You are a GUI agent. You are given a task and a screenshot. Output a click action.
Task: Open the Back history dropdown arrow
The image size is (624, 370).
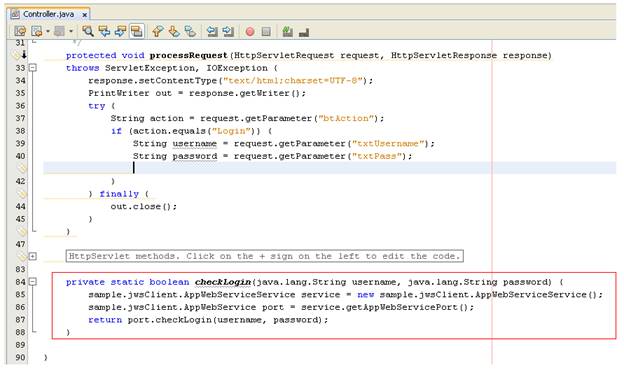pos(48,31)
